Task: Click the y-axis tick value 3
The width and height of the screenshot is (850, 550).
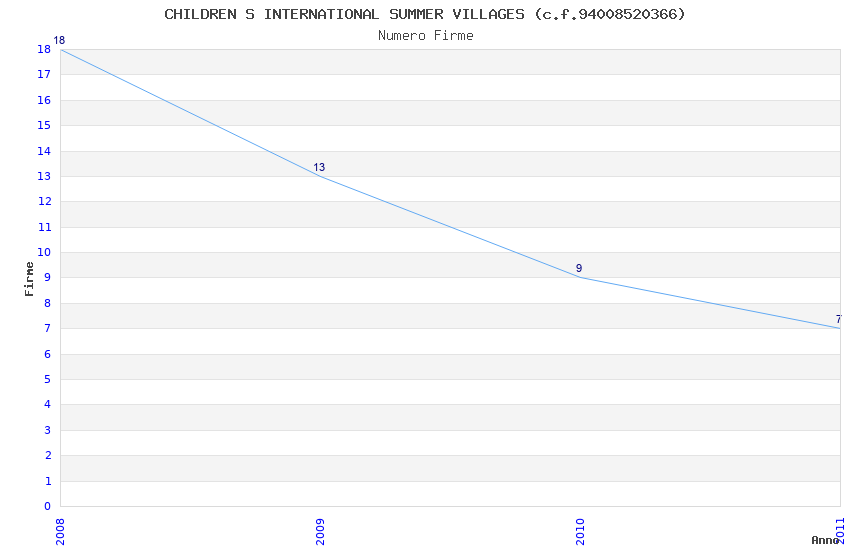Action: tap(47, 430)
